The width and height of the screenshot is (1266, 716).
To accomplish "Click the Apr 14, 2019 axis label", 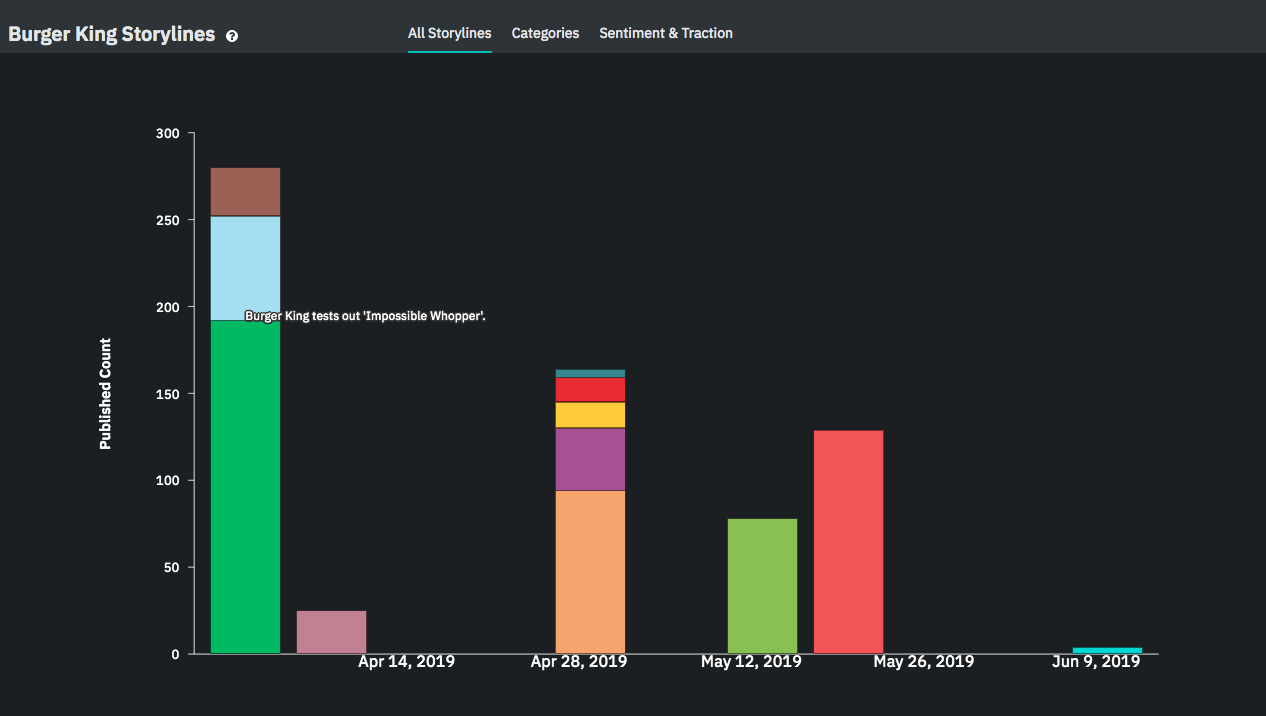I will tap(406, 662).
